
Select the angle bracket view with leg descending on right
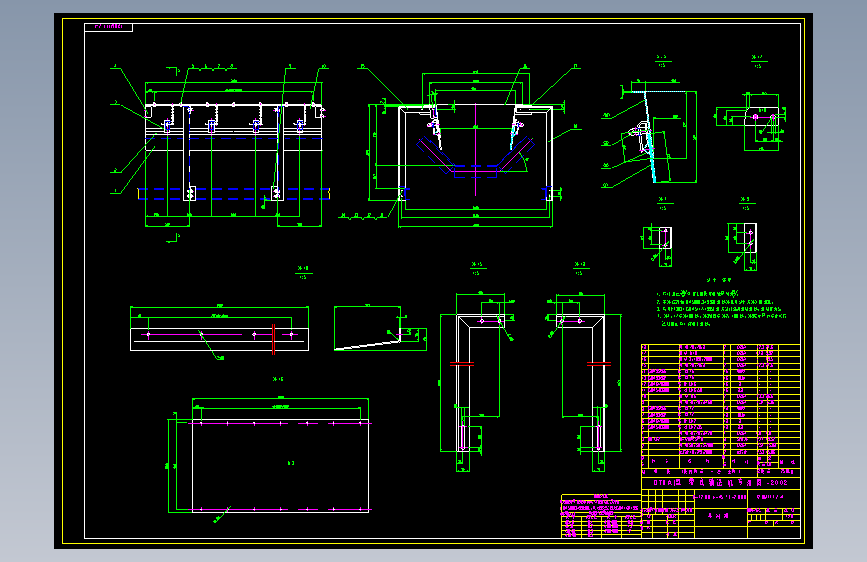pyautogui.click(x=585, y=382)
